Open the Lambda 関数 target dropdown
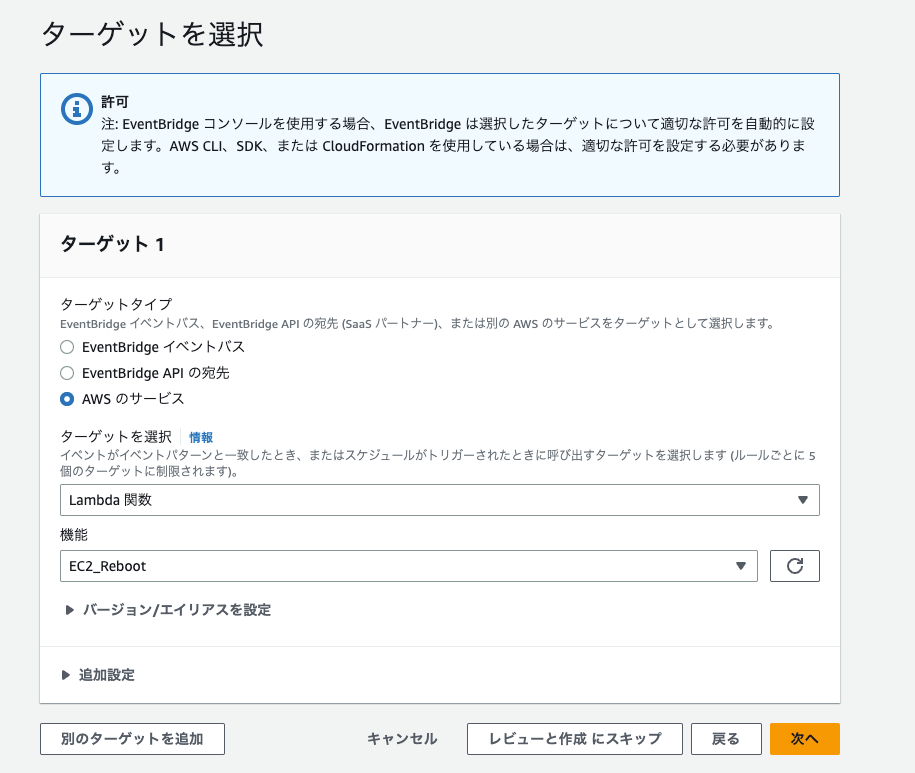Screen dimensions: 915x773 pyautogui.click(x=440, y=499)
